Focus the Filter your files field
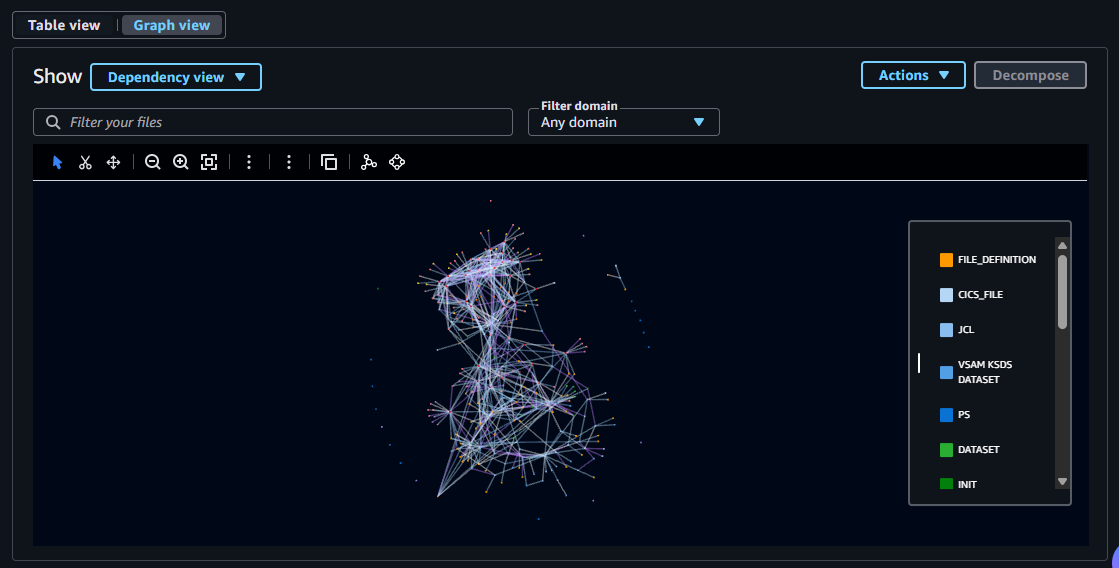The width and height of the screenshot is (1119, 568). tap(273, 122)
